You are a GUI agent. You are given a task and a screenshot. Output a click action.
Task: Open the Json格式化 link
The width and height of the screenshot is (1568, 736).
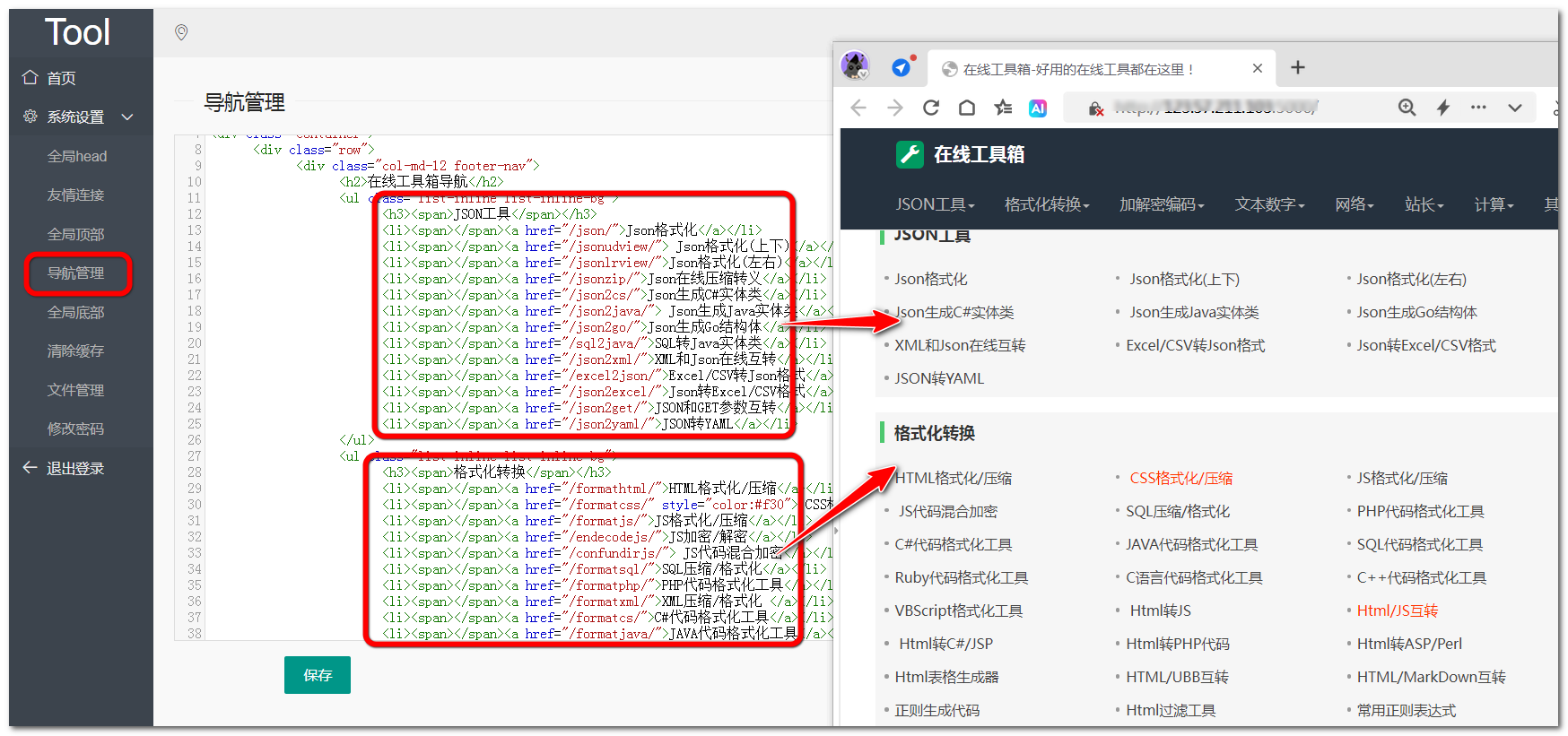point(931,279)
